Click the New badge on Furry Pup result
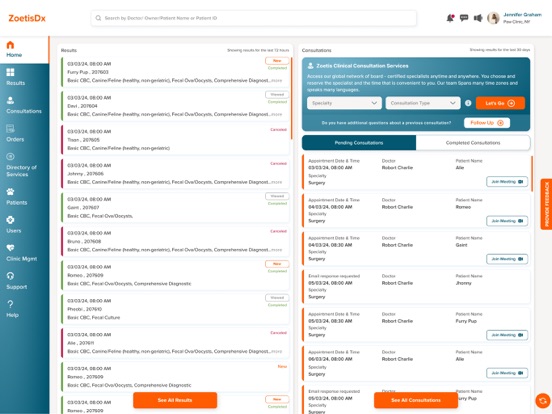This screenshot has height=414, width=552. pos(277,61)
